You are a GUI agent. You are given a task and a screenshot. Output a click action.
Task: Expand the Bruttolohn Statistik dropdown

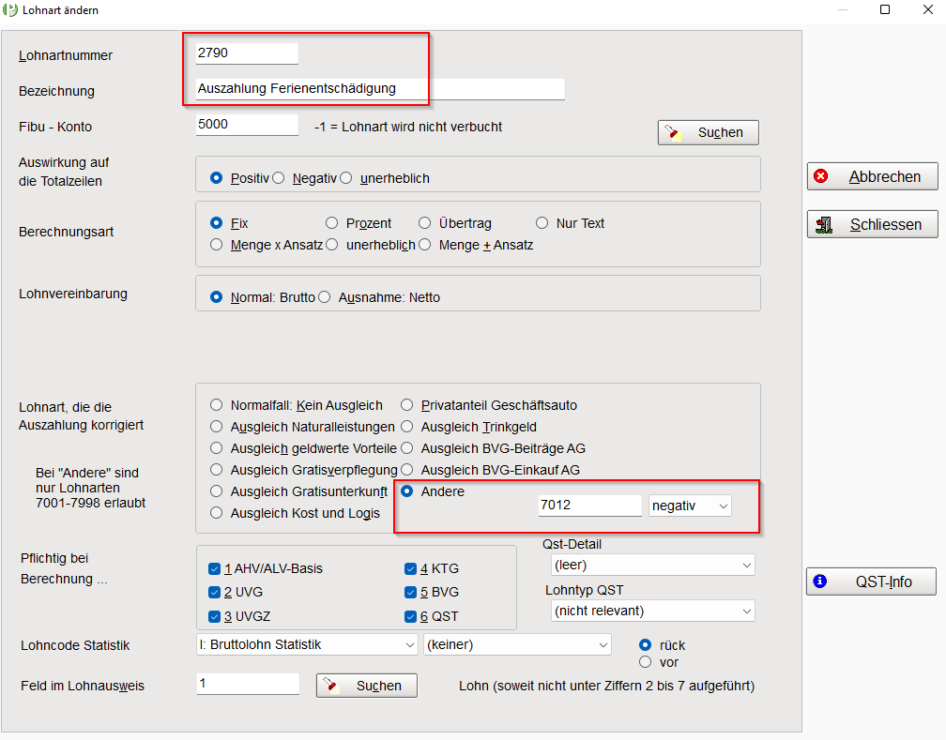(x=306, y=645)
